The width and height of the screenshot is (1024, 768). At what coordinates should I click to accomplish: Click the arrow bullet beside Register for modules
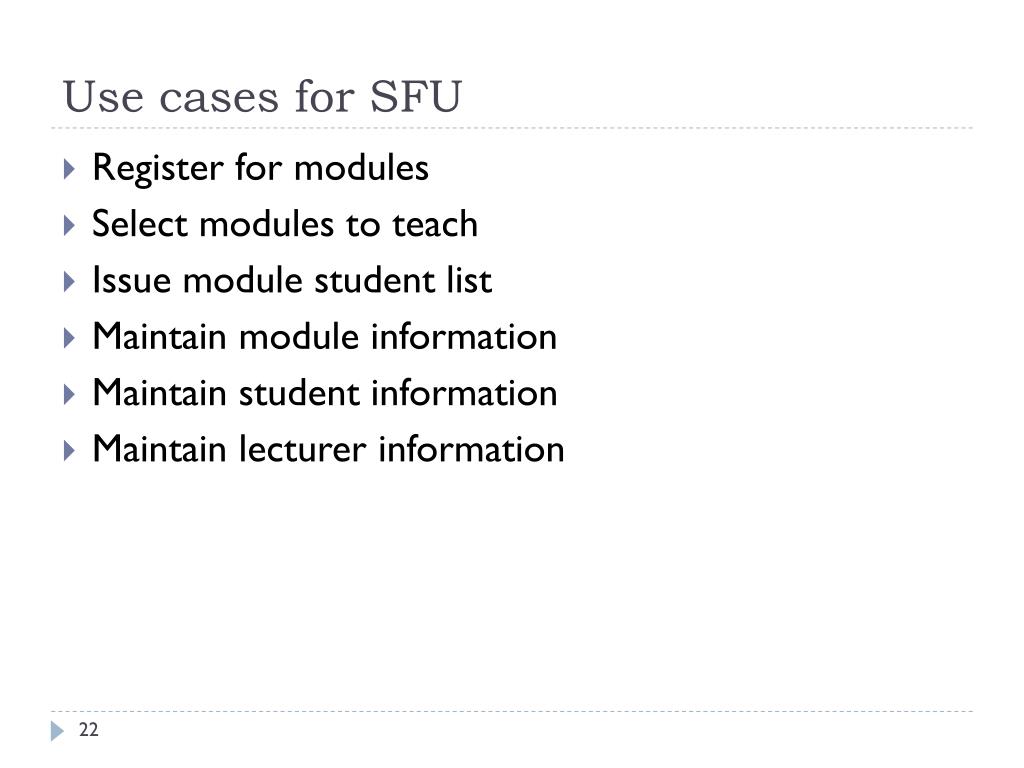70,169
